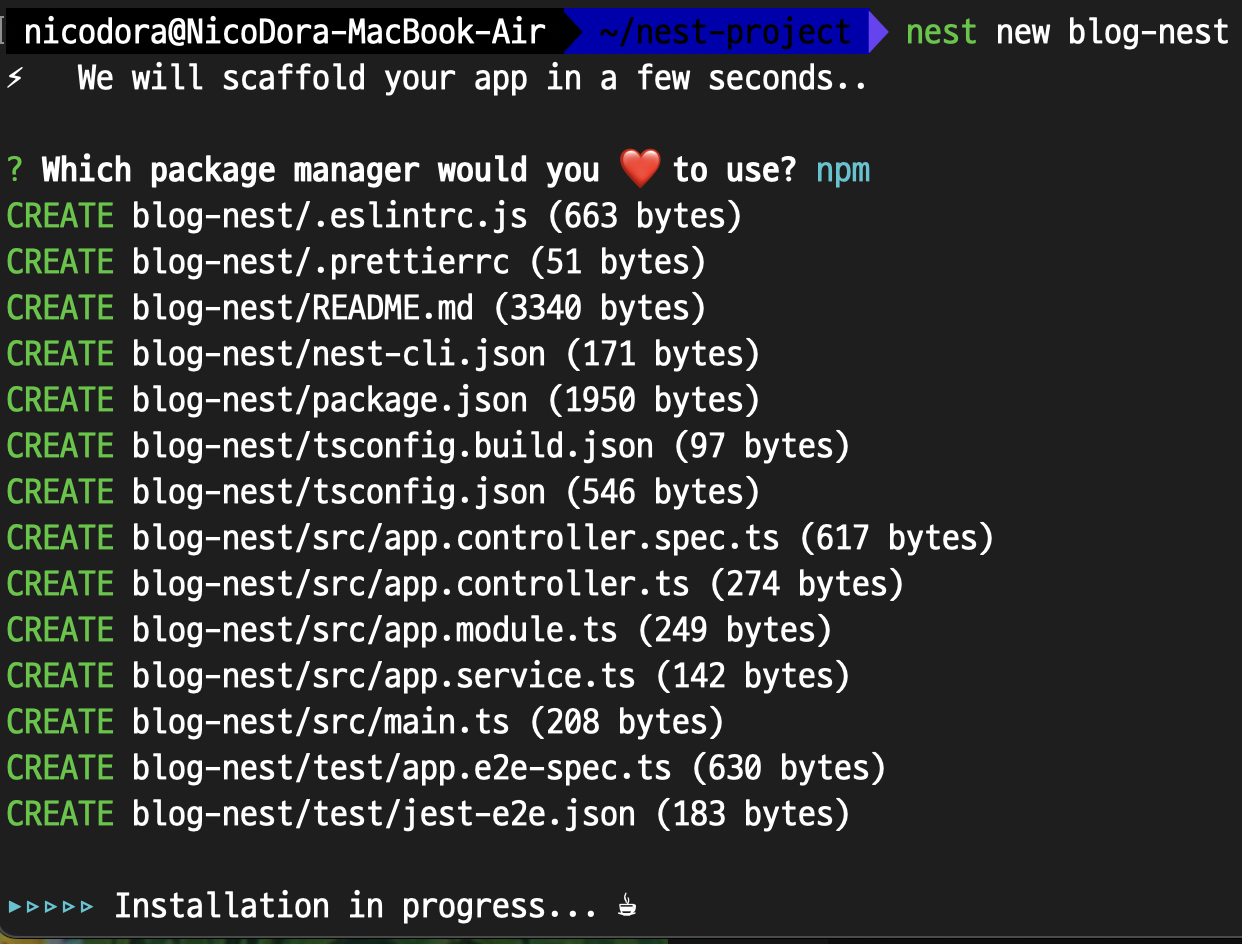
Task: Click blog-nest/package.json file path
Action: [329, 400]
